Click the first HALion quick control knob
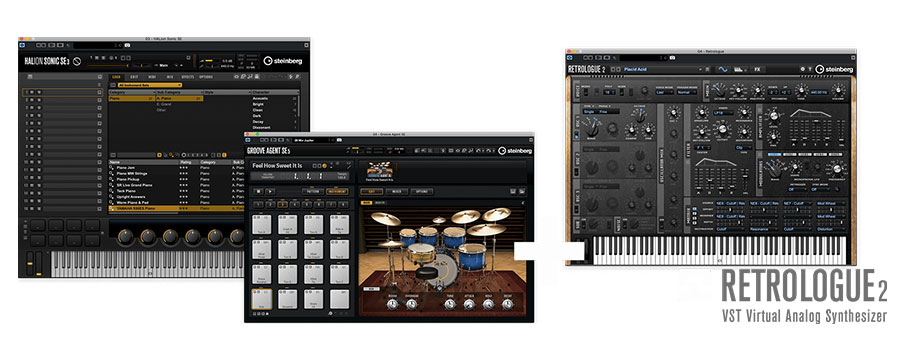 pos(125,236)
